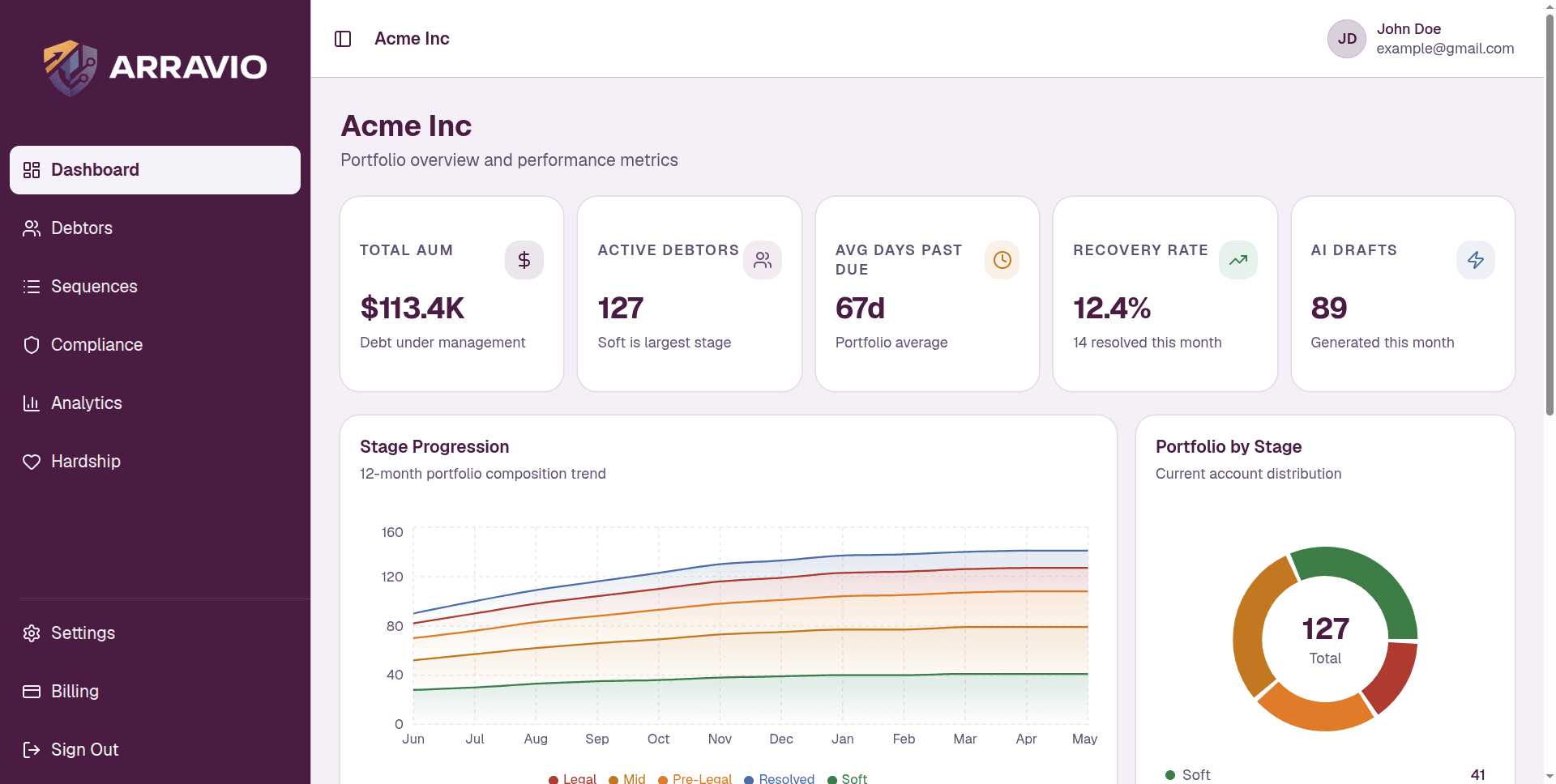Viewport: 1556px width, 784px height.
Task: Toggle the sidebar panel icon
Action: tap(343, 39)
